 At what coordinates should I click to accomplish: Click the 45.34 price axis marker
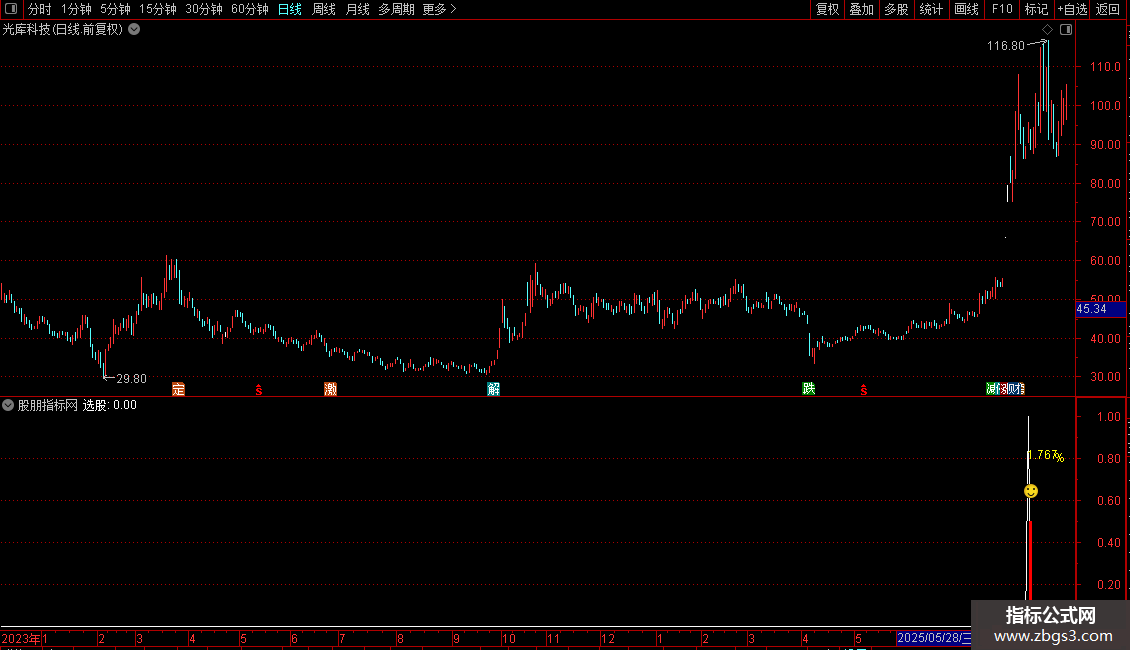tap(1100, 309)
